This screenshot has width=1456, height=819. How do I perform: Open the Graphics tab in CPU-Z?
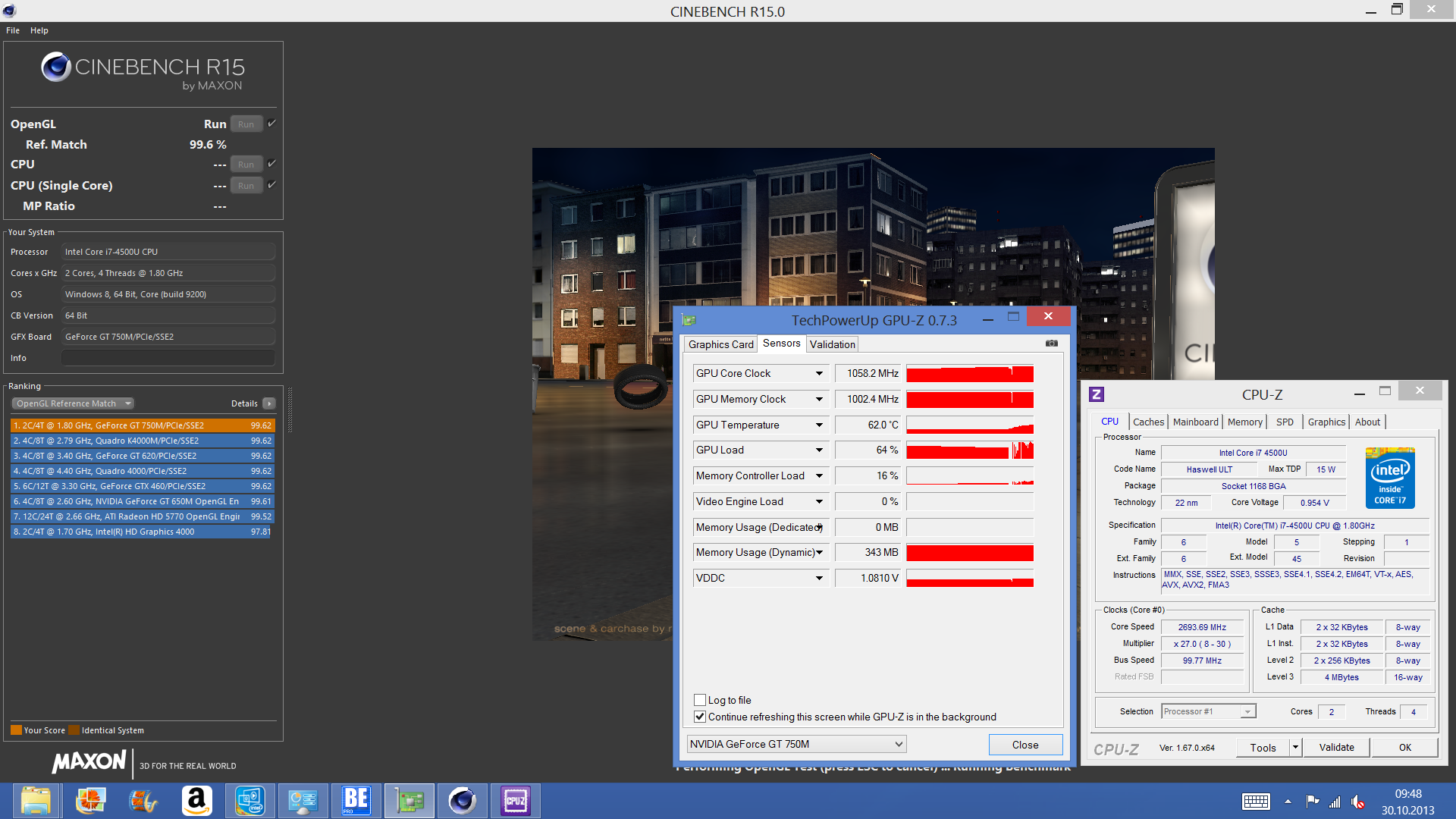tap(1326, 422)
